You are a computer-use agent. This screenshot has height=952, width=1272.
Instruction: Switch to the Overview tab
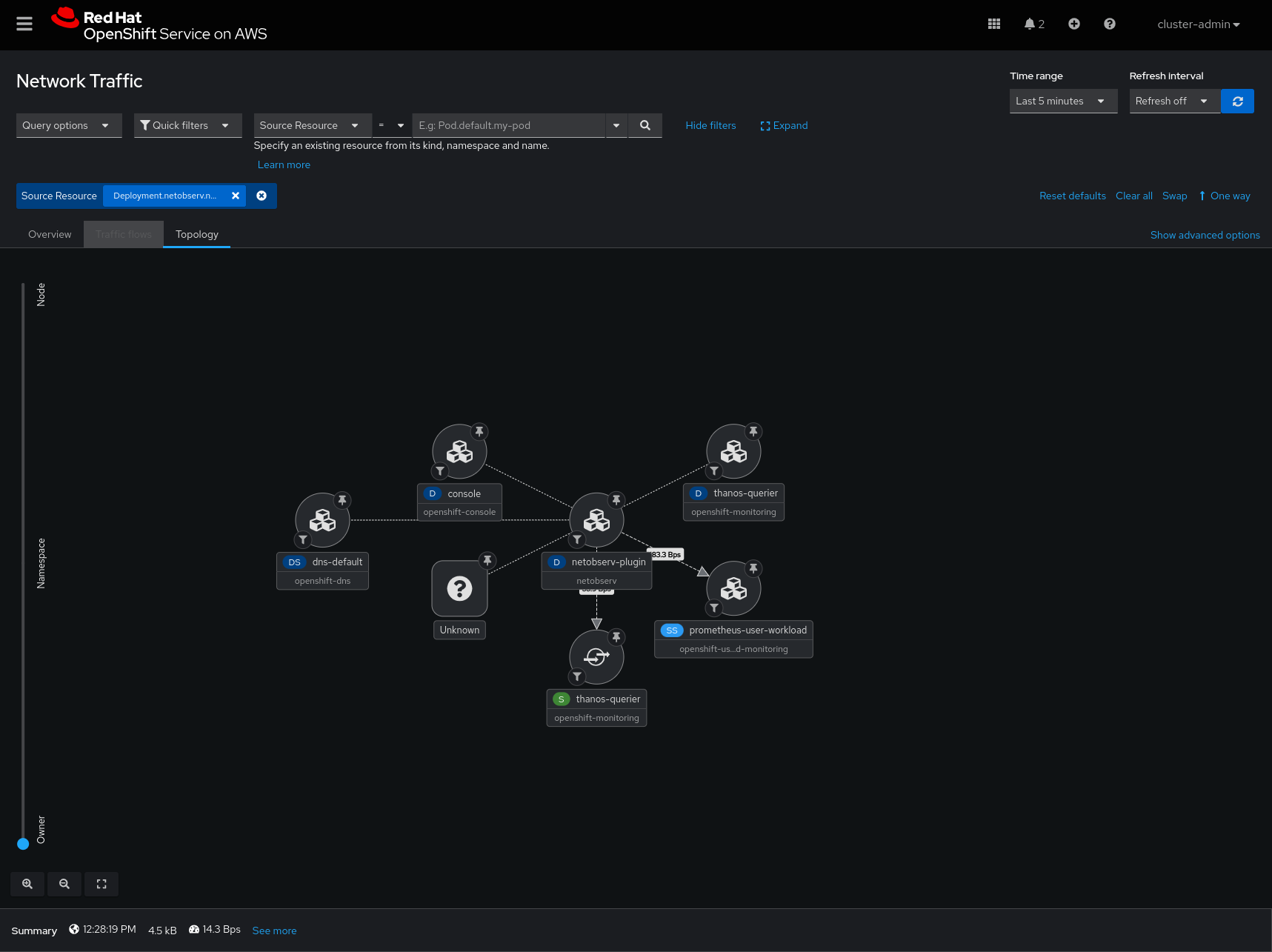coord(50,235)
